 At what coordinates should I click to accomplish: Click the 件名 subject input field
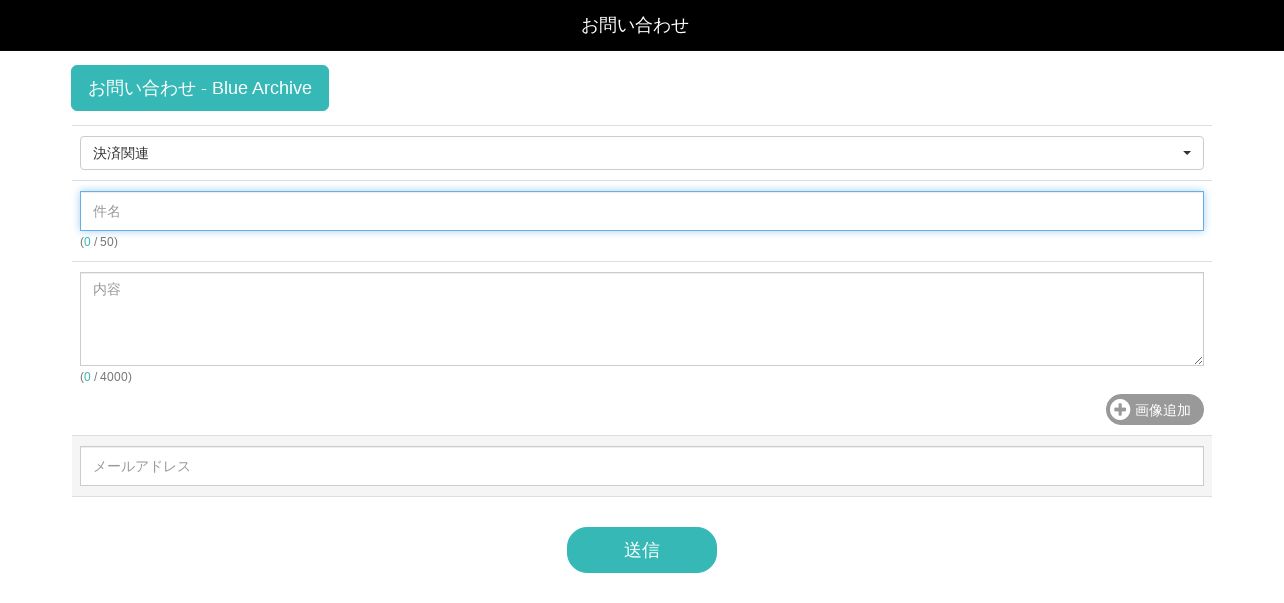pos(642,211)
